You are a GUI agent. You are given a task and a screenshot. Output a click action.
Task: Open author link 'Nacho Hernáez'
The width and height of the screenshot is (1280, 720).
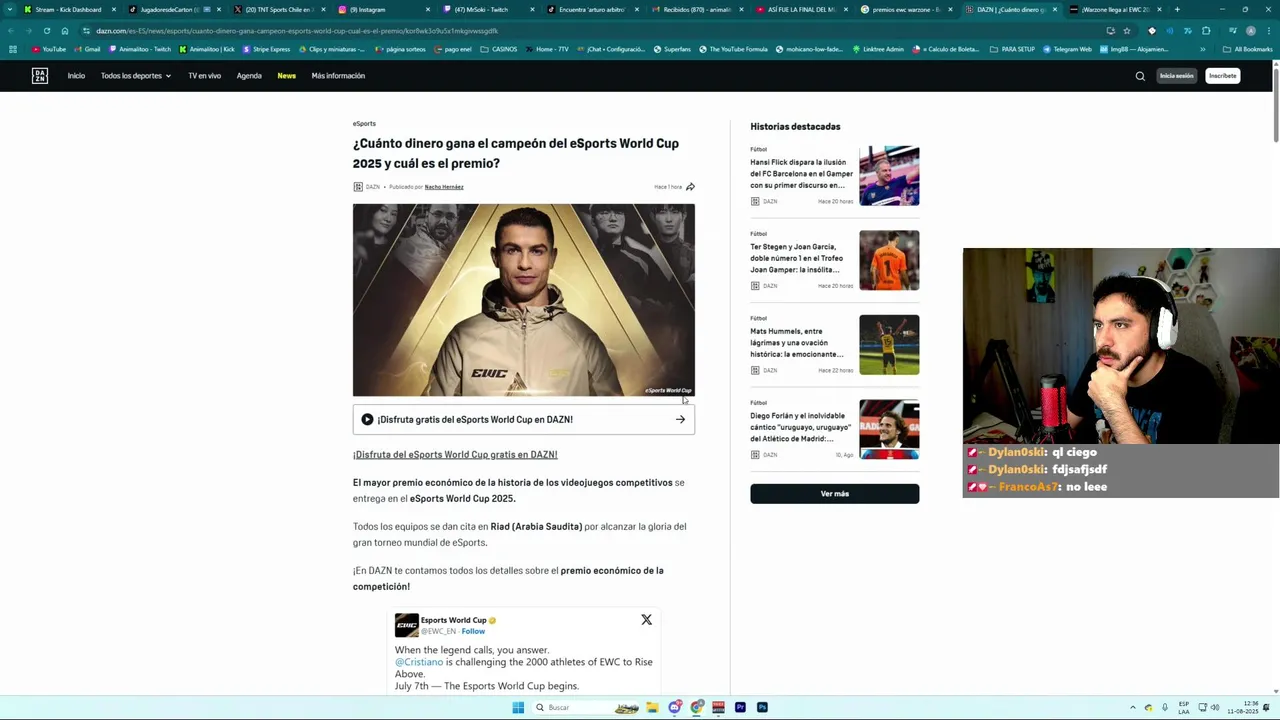(444, 187)
